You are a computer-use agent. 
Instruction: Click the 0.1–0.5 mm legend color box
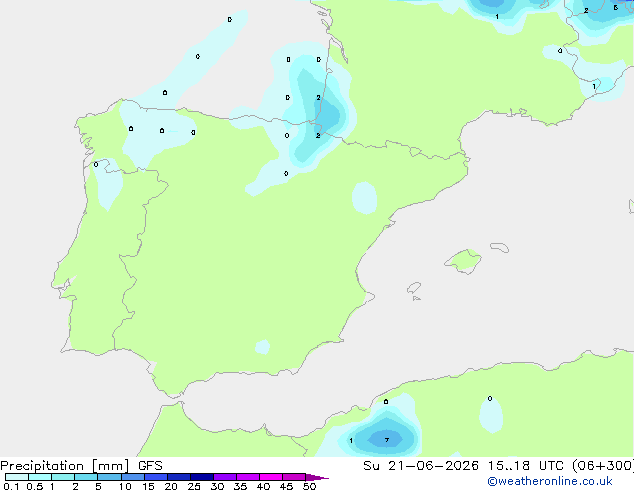(17, 477)
